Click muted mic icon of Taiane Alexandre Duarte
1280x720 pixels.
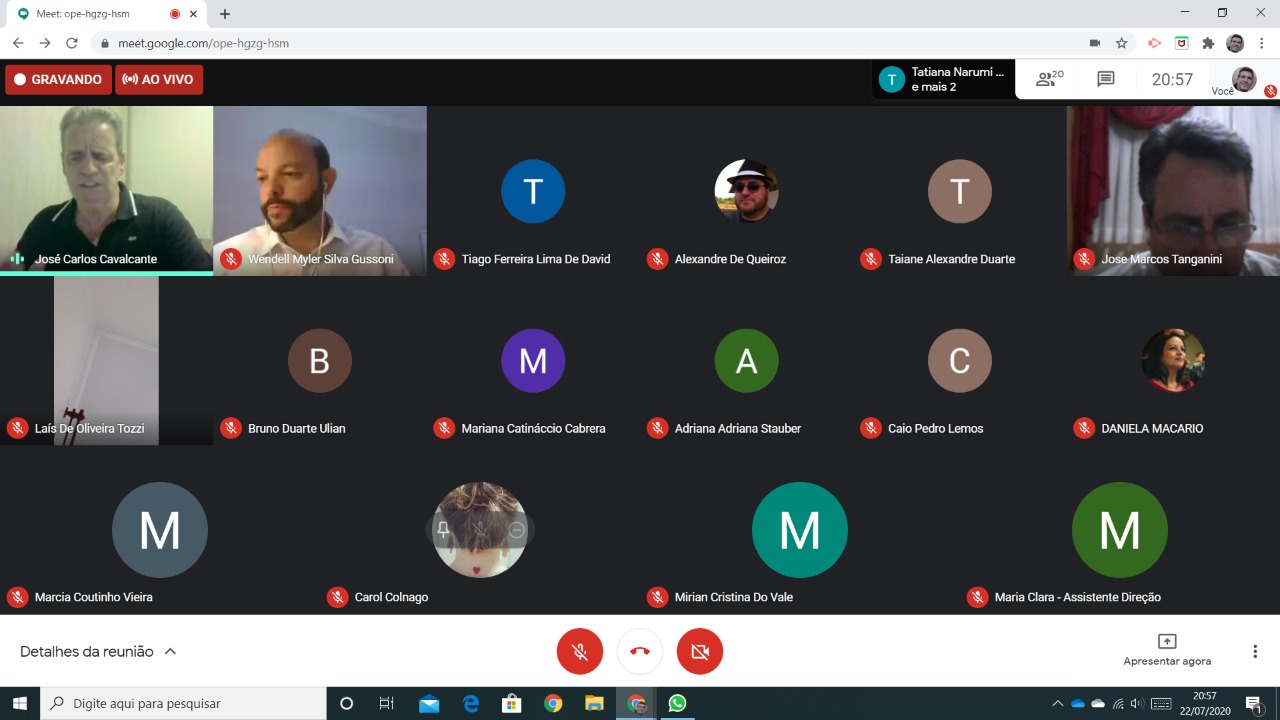click(x=871, y=259)
